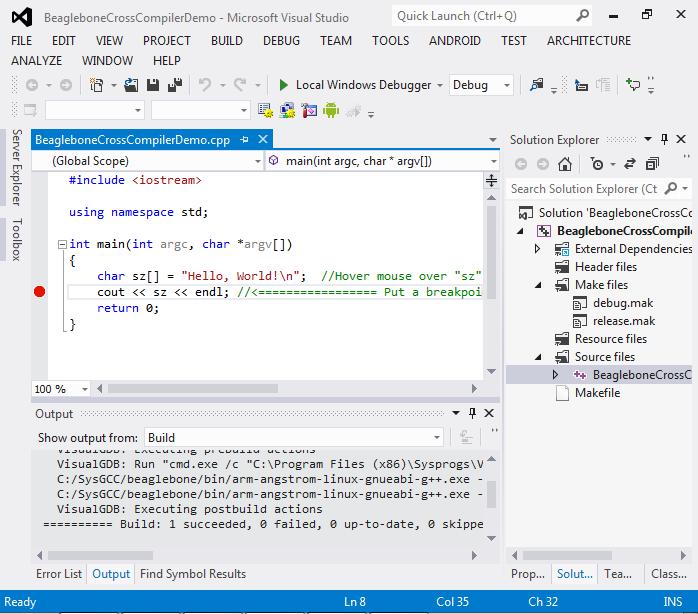Open the Global Scope dropdown
Screen dimensions: 698x614
point(148,161)
